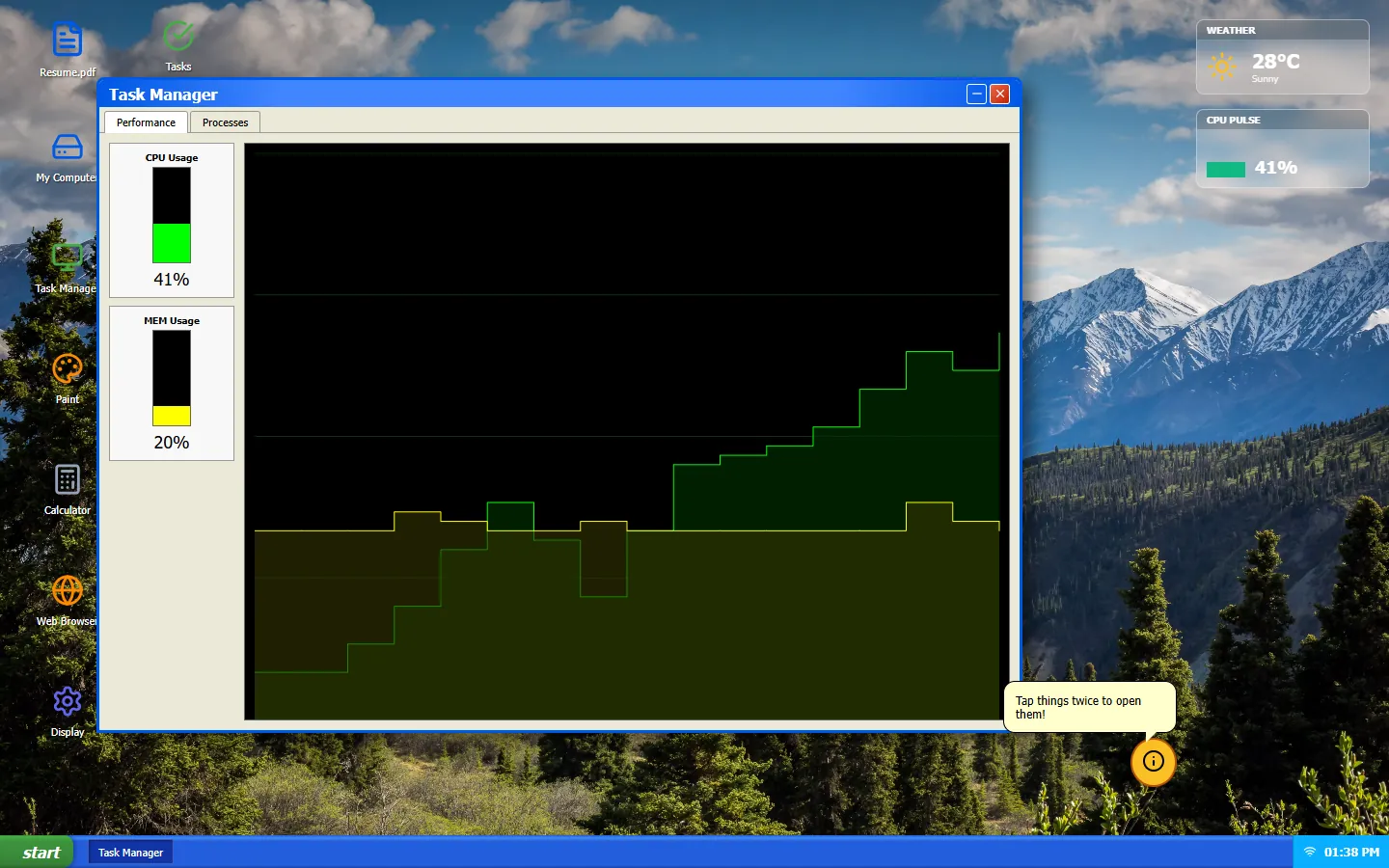Click the CPU Pulse widget green bar
1389x868 pixels.
[1226, 170]
